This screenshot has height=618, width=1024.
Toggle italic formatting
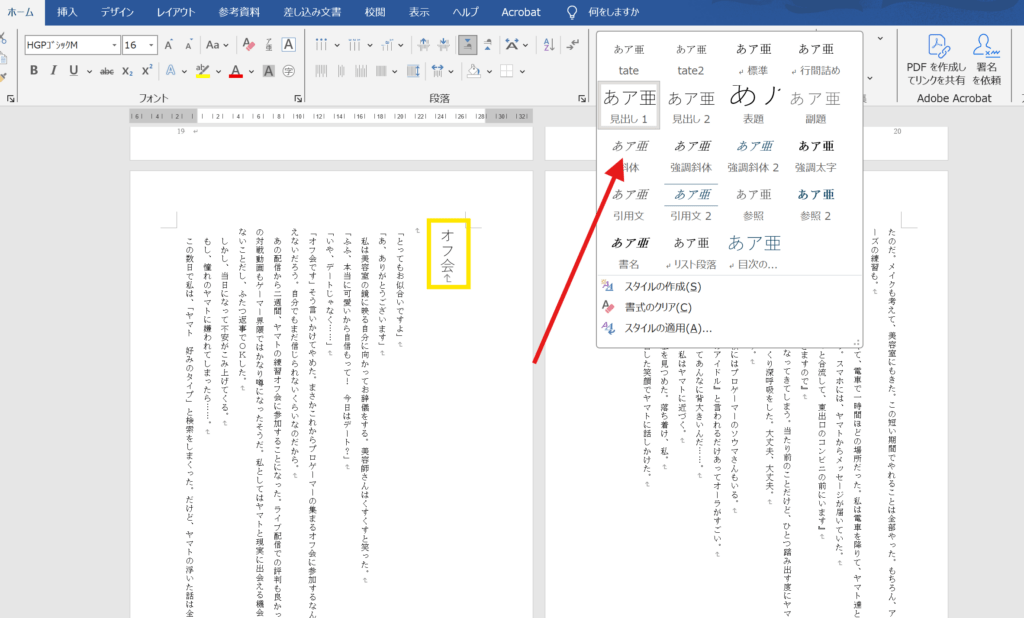tap(53, 70)
